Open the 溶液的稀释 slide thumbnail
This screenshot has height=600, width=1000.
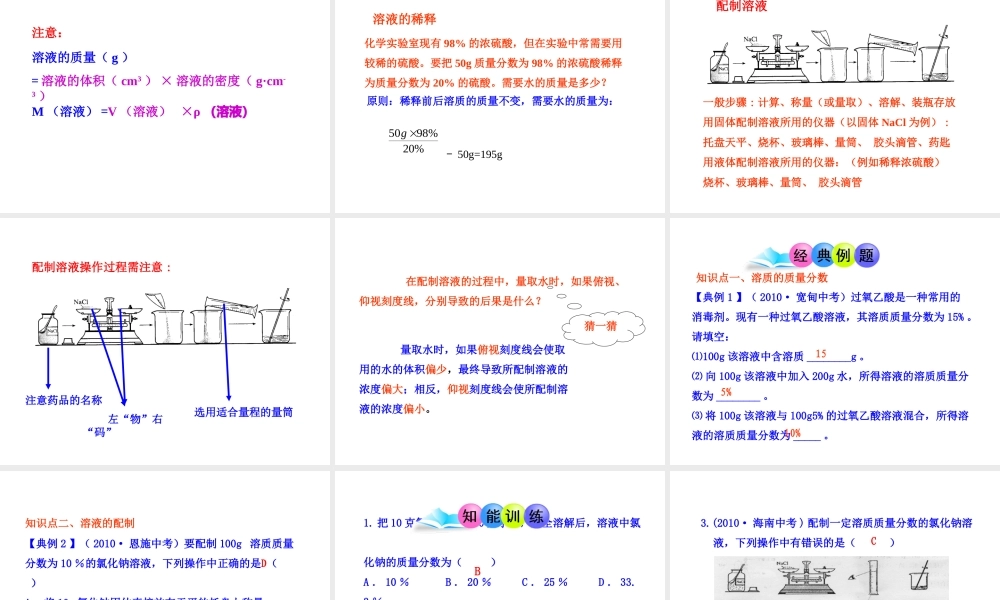499,105
